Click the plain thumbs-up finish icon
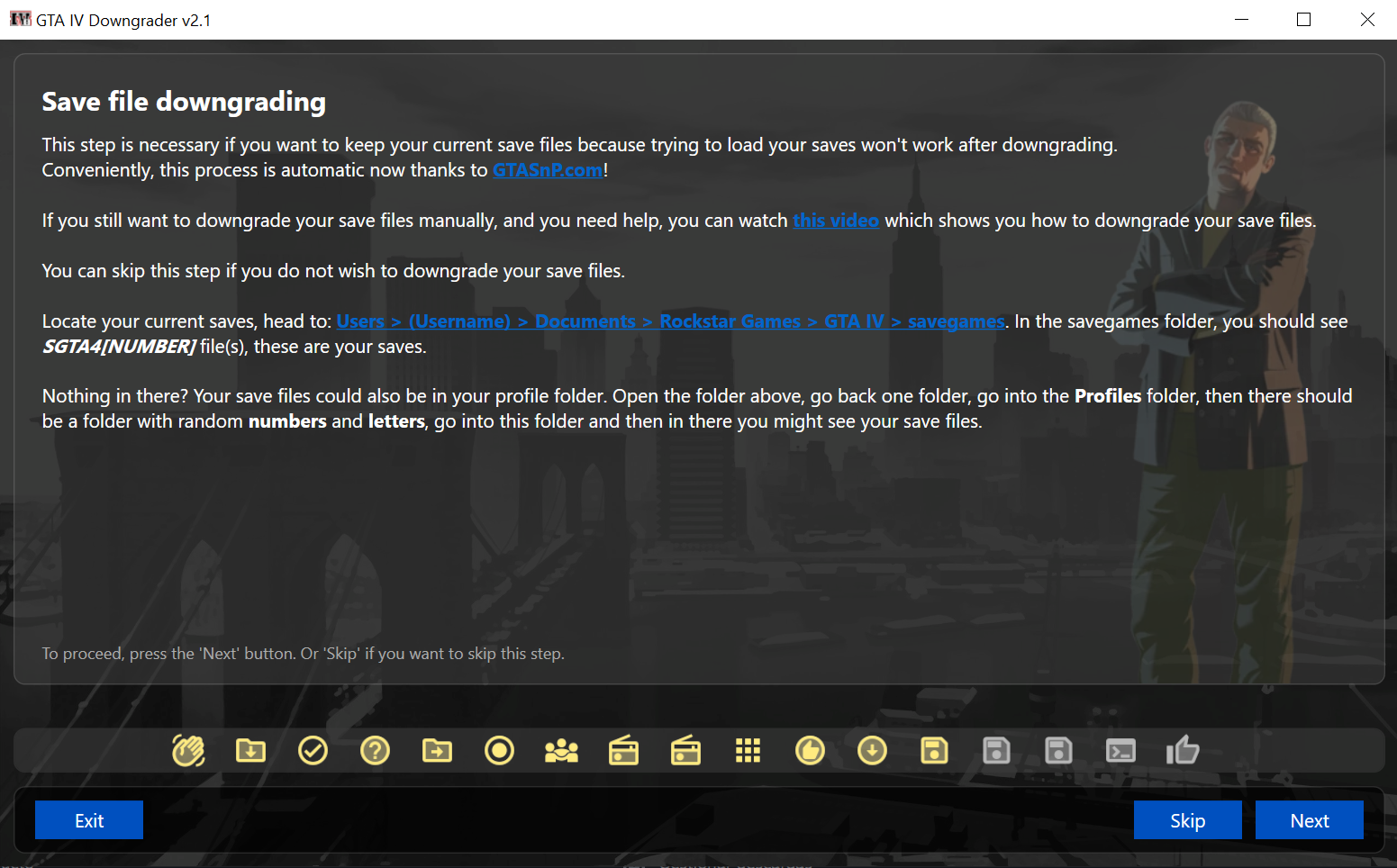The height and width of the screenshot is (868, 1397). coord(1183,750)
